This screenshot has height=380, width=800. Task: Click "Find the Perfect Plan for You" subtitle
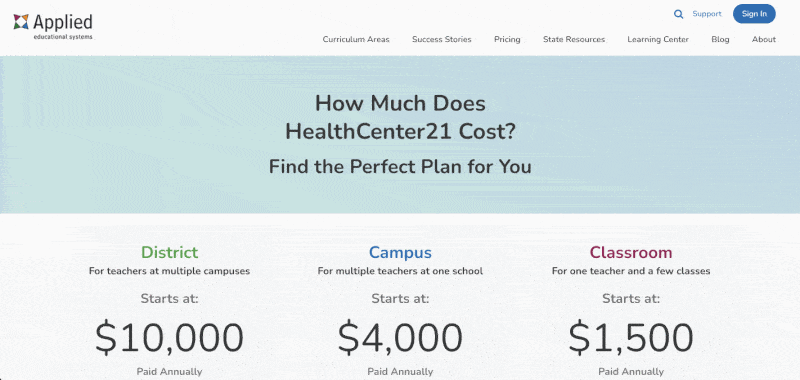400,167
